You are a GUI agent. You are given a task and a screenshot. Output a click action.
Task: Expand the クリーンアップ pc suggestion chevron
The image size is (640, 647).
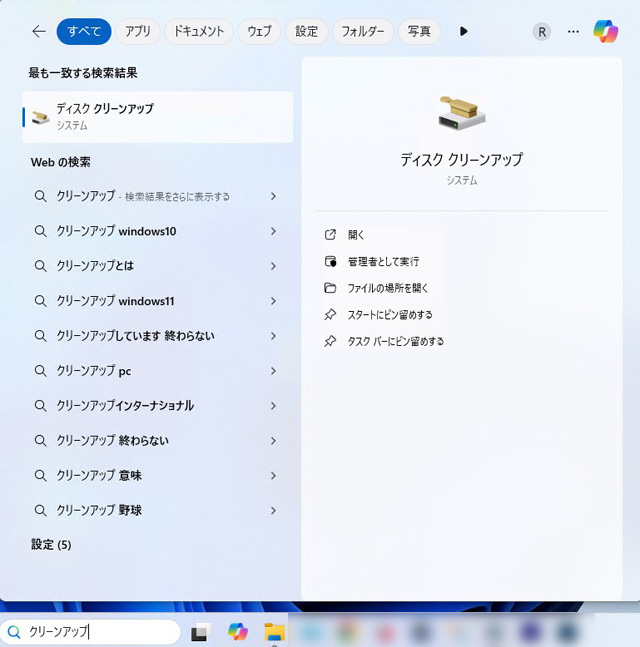point(273,371)
